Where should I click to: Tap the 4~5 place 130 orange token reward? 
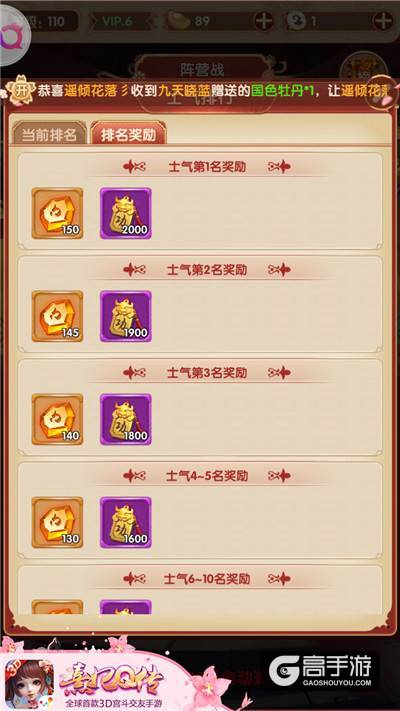(58, 522)
